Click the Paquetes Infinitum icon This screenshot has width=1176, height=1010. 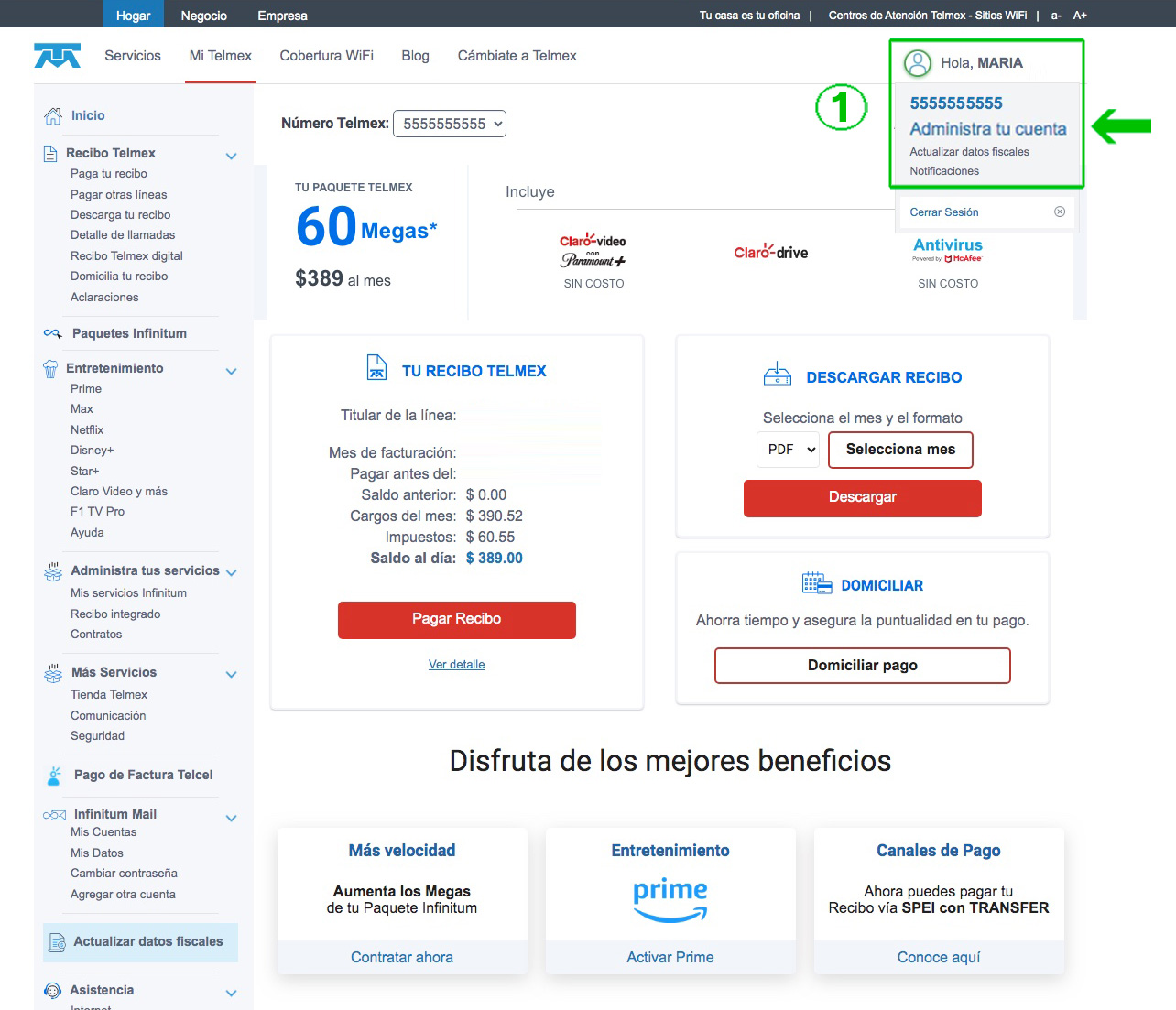pos(53,333)
